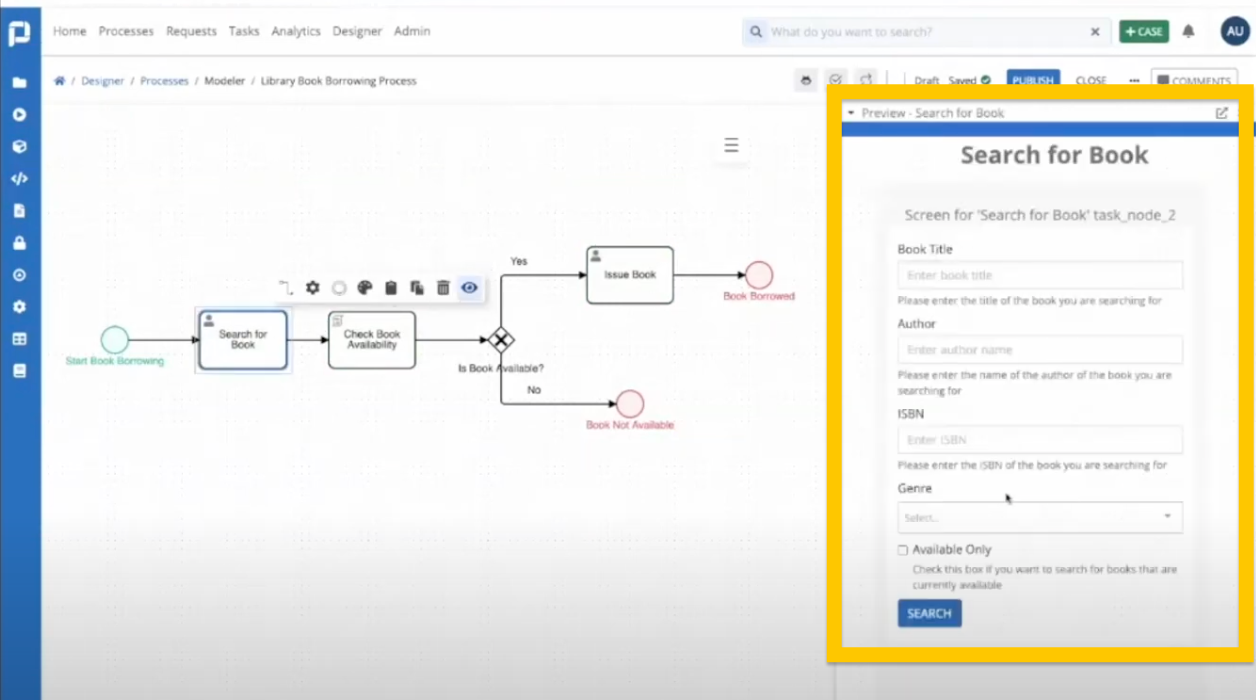Click the CLOSE button in modeler toolbar
1256x700 pixels.
(x=1091, y=81)
